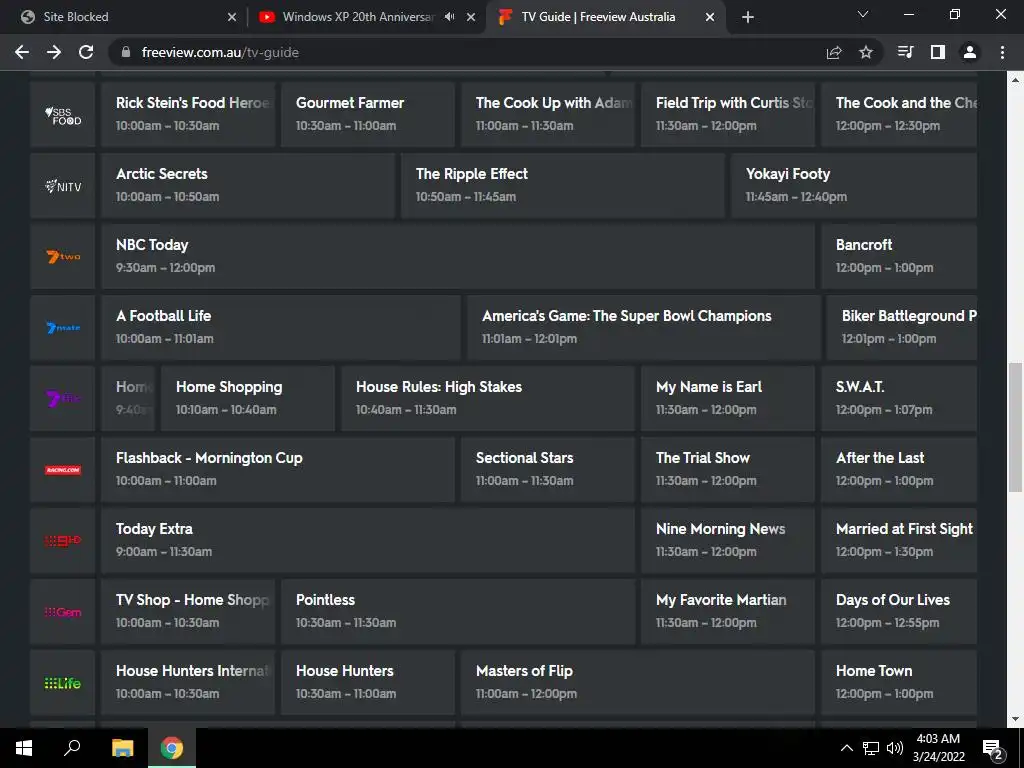Go forward with the browser forward arrow

click(54, 52)
